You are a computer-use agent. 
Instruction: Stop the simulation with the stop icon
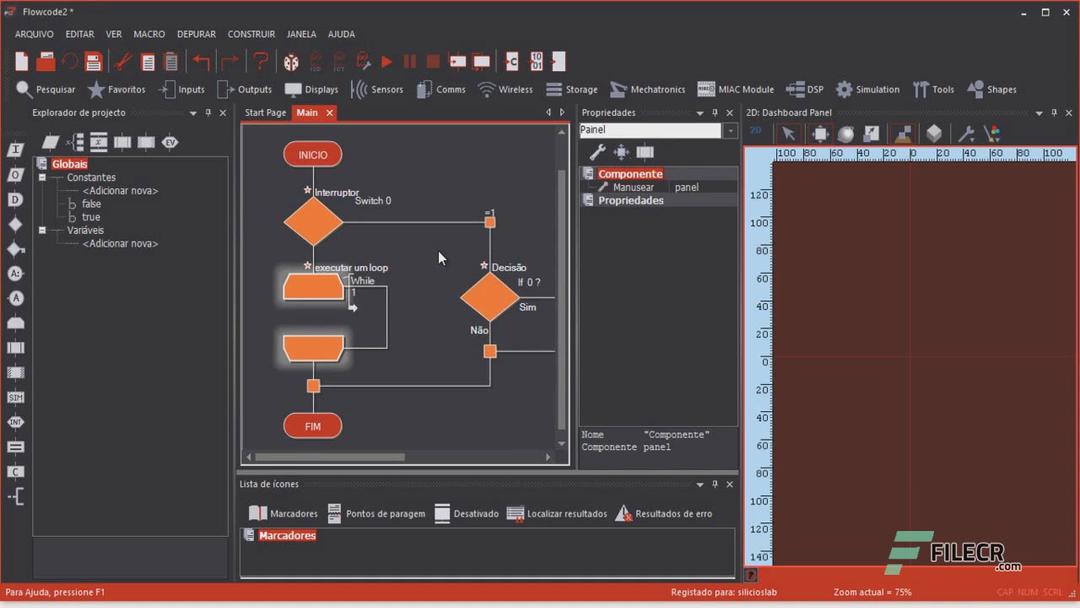431,60
